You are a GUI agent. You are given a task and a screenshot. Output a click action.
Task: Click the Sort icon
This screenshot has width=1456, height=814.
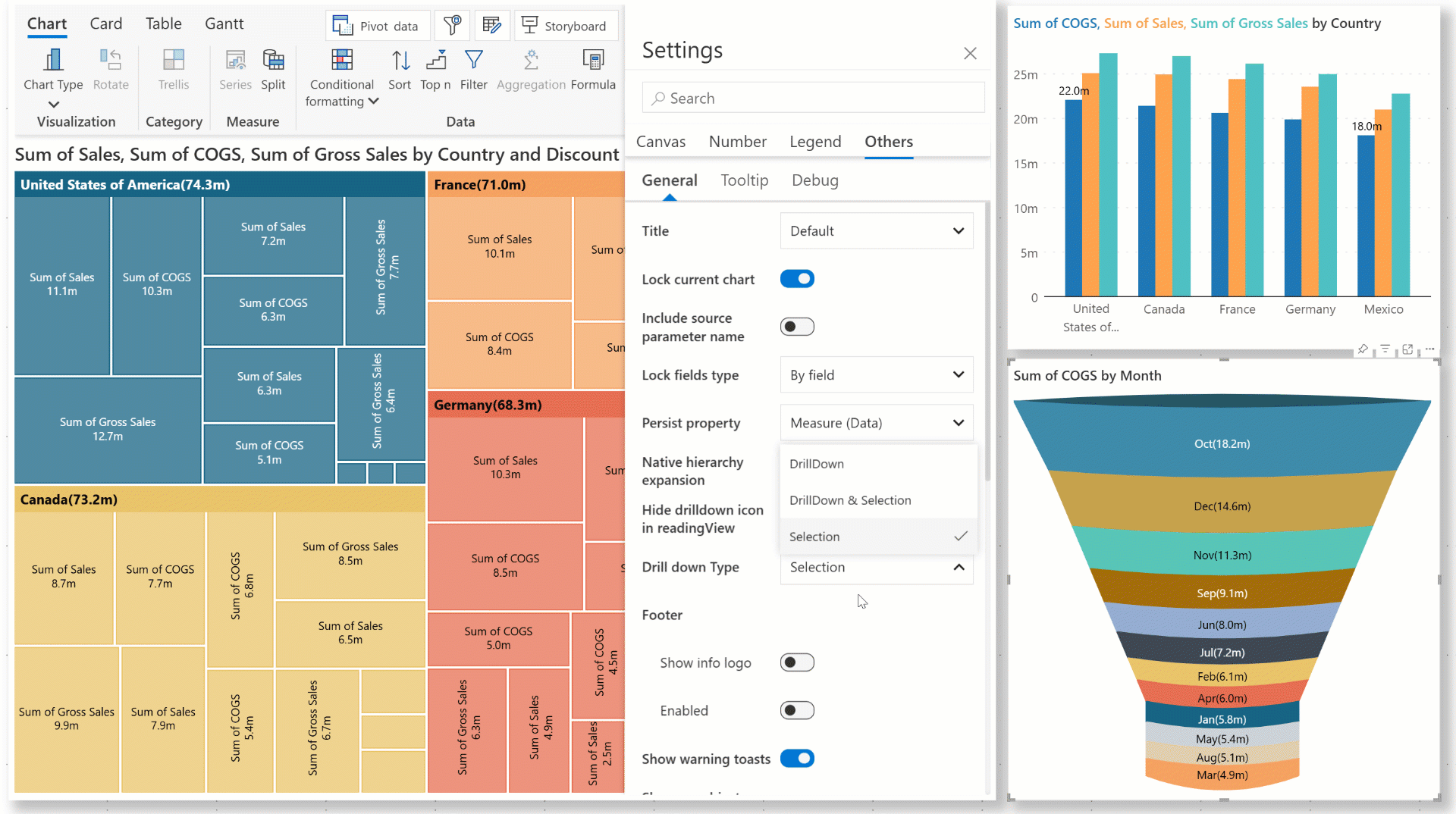click(400, 60)
